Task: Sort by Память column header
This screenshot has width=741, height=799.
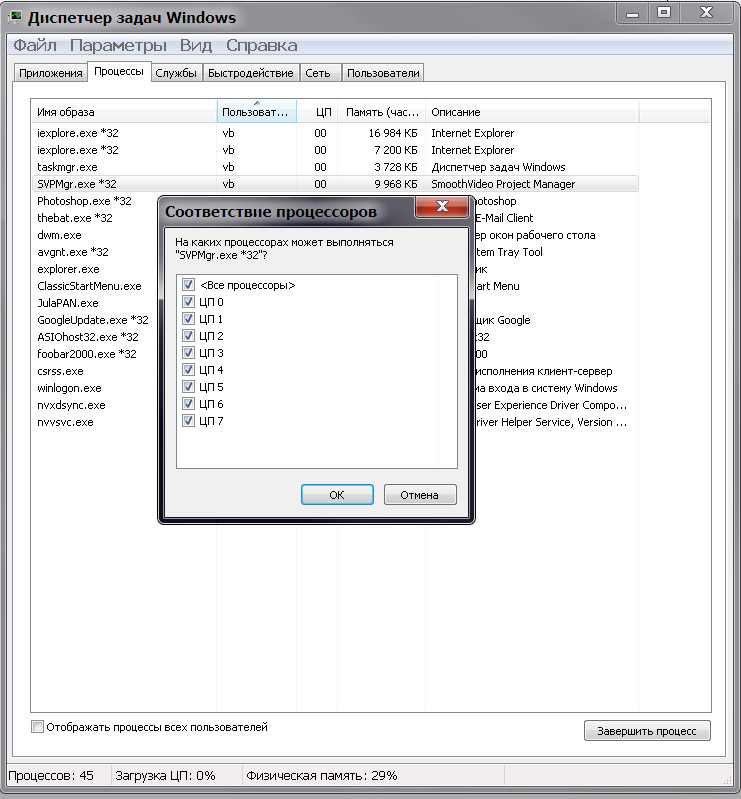Action: tap(381, 113)
